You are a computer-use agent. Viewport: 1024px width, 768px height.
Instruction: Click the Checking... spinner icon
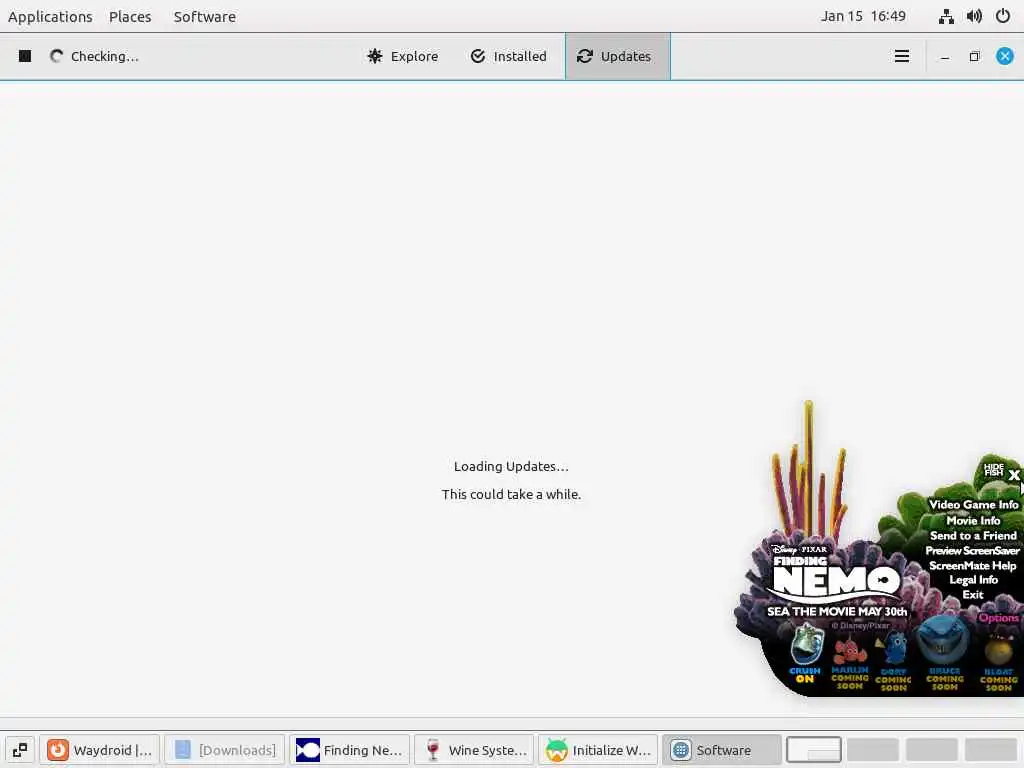coord(57,56)
